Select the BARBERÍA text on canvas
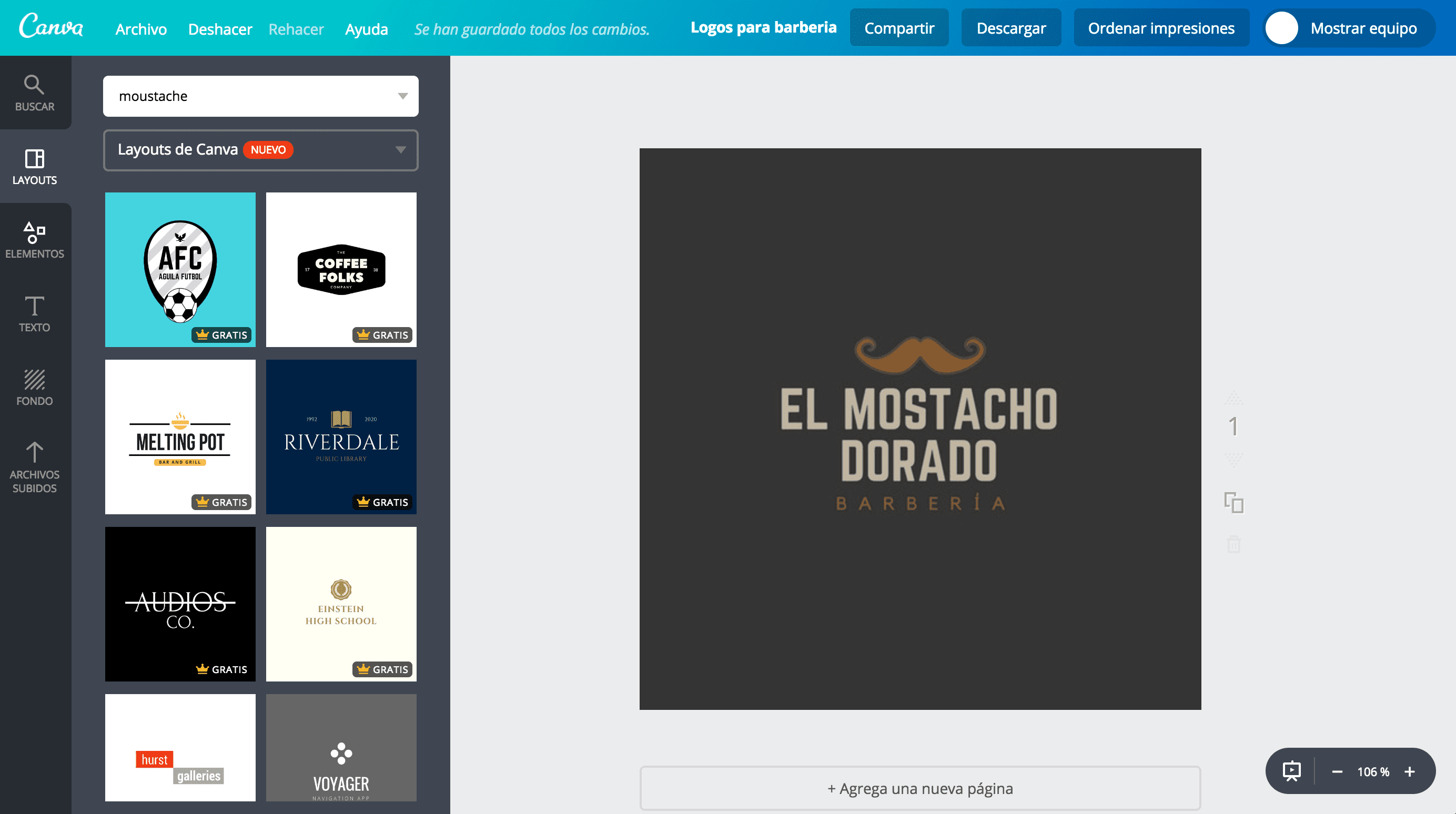1456x814 pixels. (920, 502)
